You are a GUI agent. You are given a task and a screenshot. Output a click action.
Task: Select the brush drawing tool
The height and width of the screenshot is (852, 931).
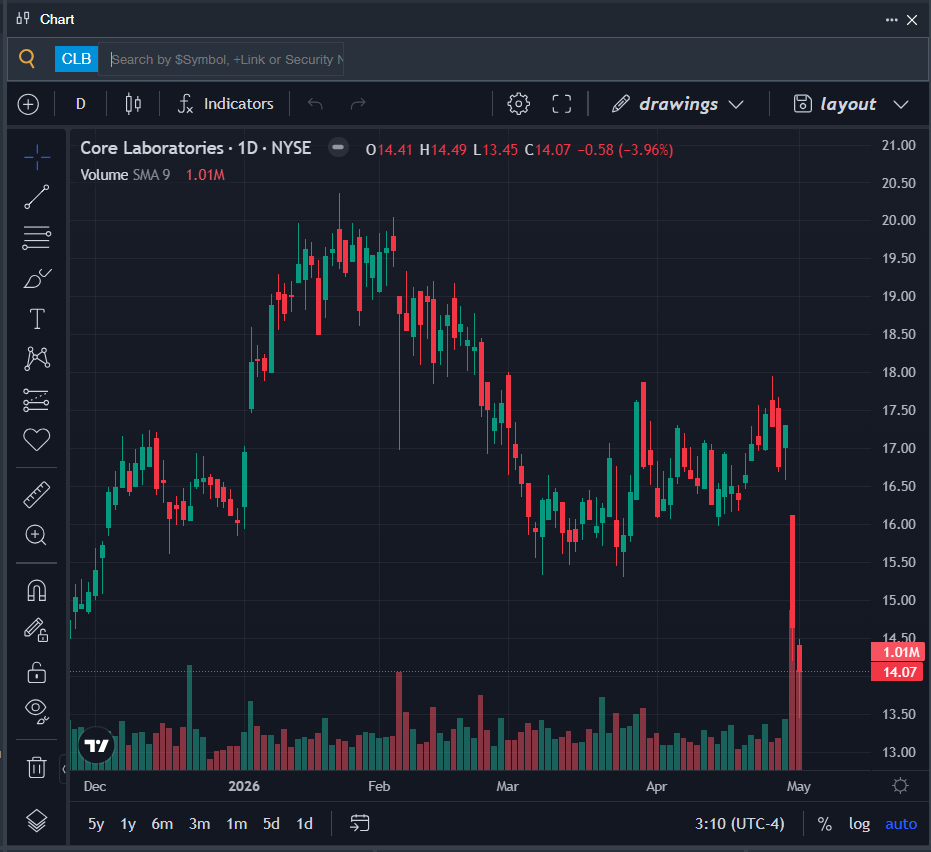36,278
